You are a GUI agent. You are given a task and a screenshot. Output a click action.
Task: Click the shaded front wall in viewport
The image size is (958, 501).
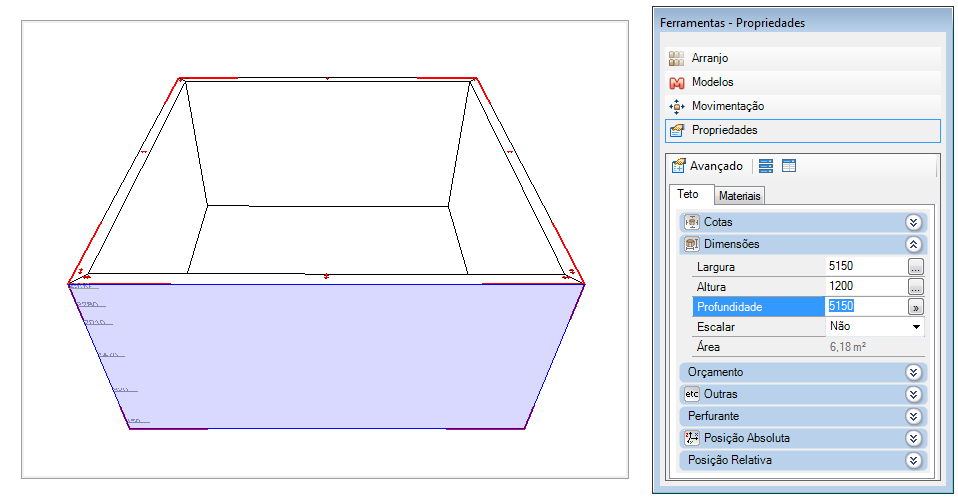click(327, 356)
